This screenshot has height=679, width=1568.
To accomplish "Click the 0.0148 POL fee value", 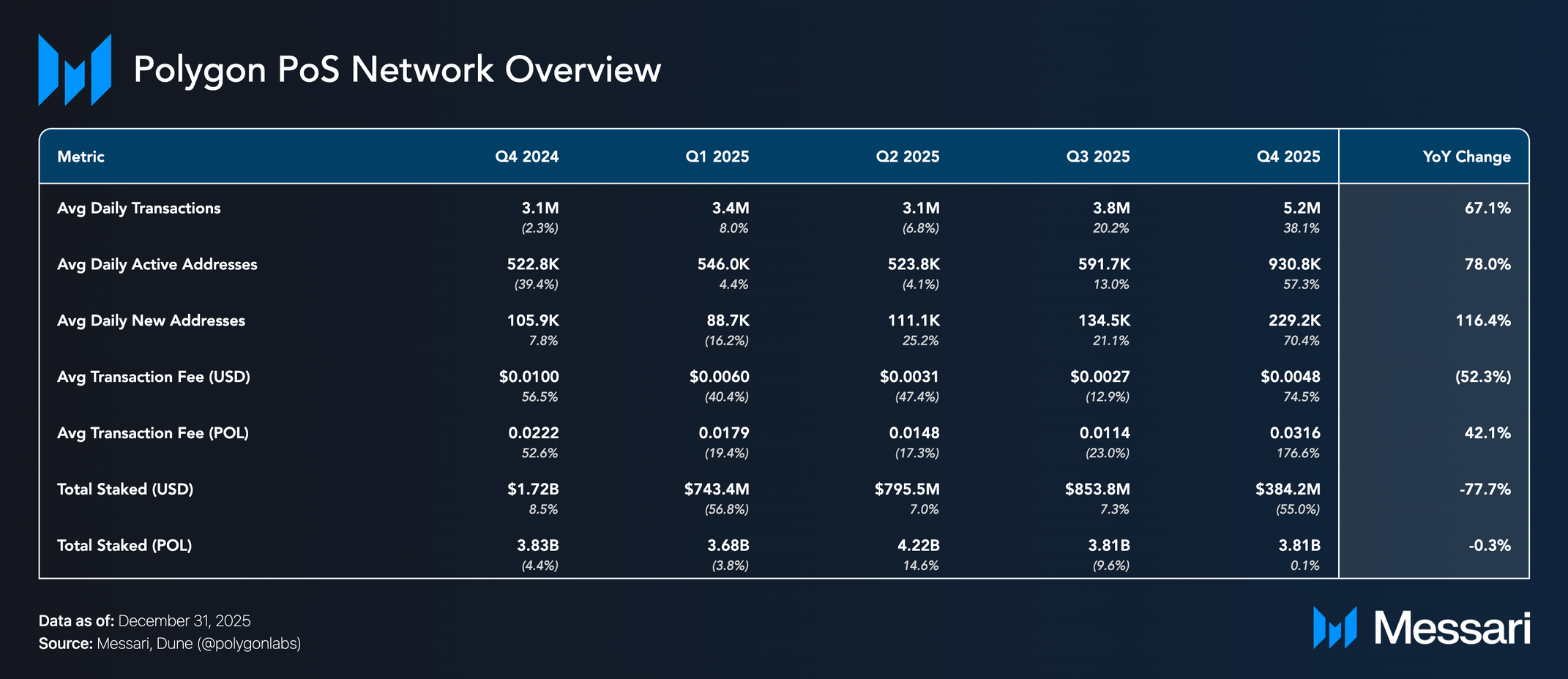I will pos(914,433).
